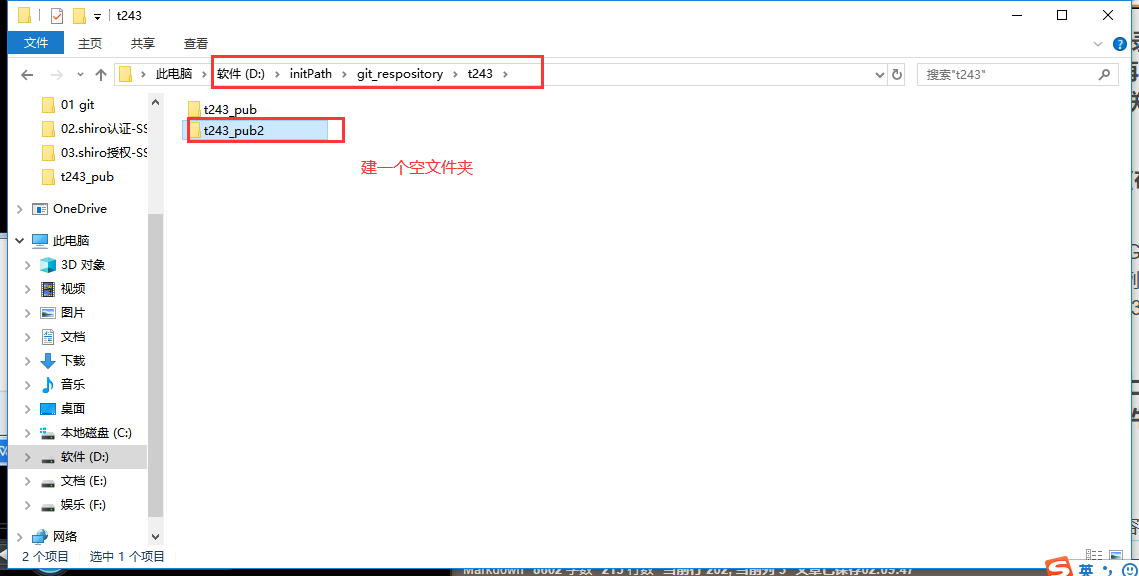
Task: Expand the OneDrive tree node
Action: 20,209
